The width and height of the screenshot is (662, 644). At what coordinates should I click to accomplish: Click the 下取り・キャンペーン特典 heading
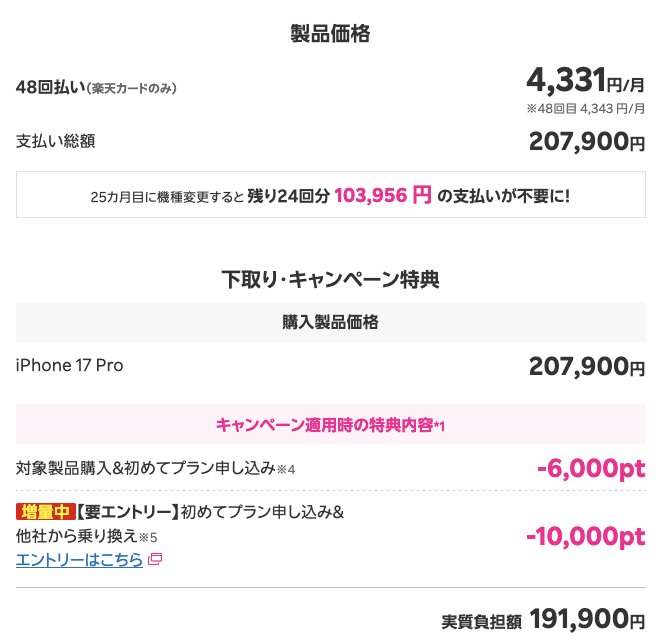331,280
